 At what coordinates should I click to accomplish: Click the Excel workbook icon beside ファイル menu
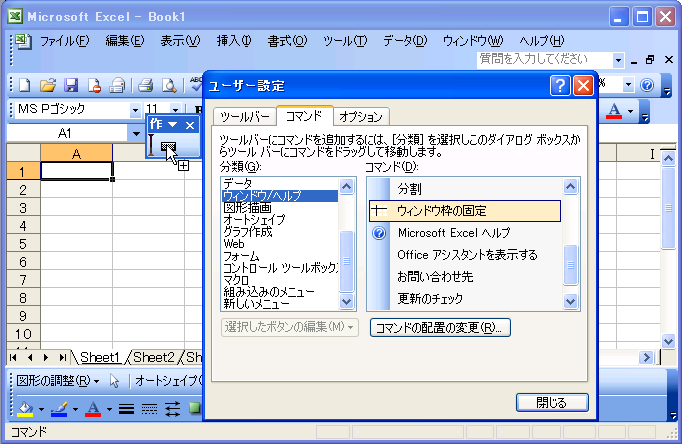pyautogui.click(x=23, y=41)
